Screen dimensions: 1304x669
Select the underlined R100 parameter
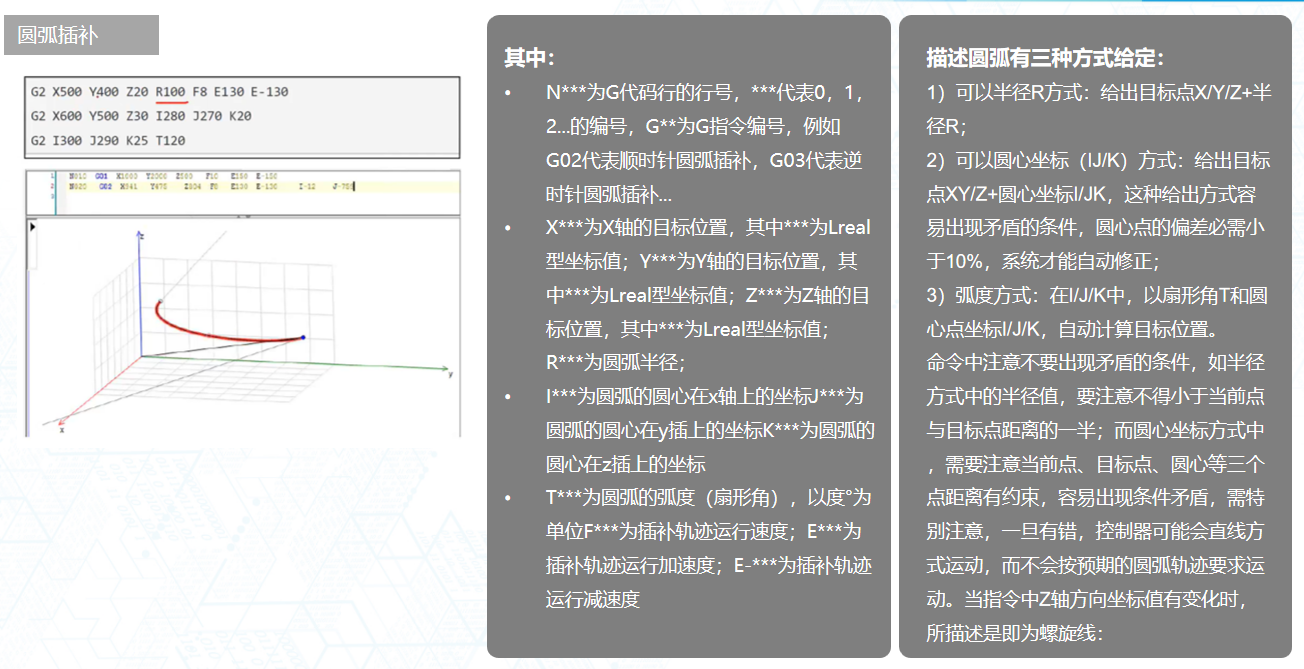point(172,92)
